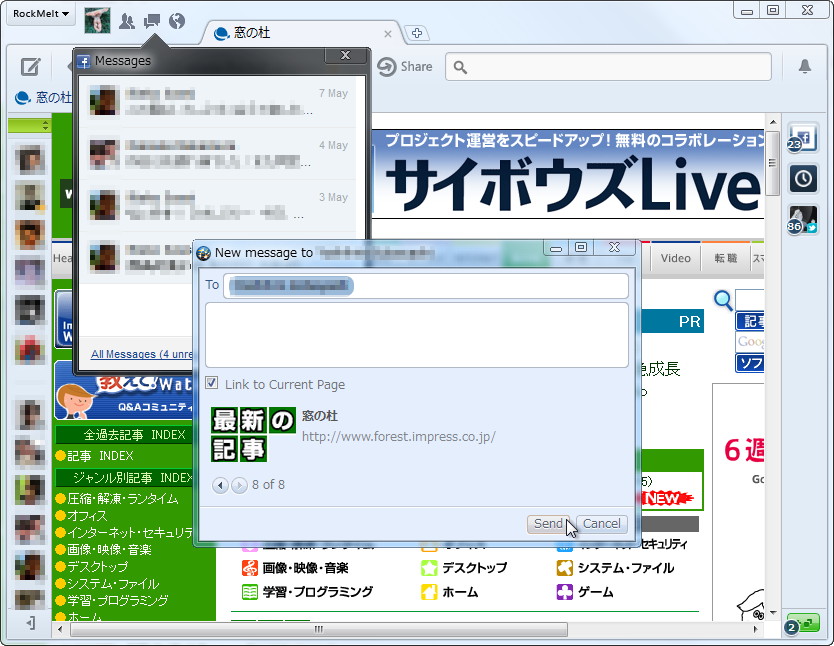Click the friends icon in the top toolbar
This screenshot has height=646, width=834.
(x=125, y=19)
